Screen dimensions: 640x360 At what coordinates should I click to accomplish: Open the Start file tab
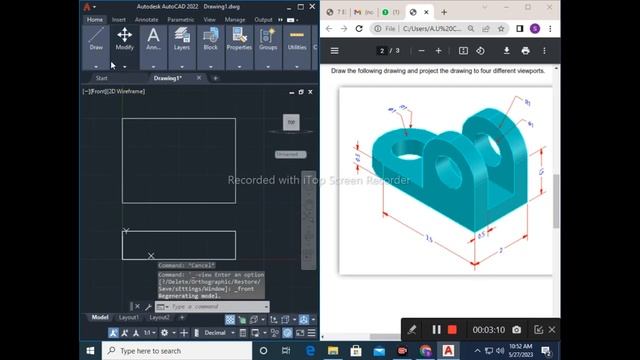click(x=102, y=78)
